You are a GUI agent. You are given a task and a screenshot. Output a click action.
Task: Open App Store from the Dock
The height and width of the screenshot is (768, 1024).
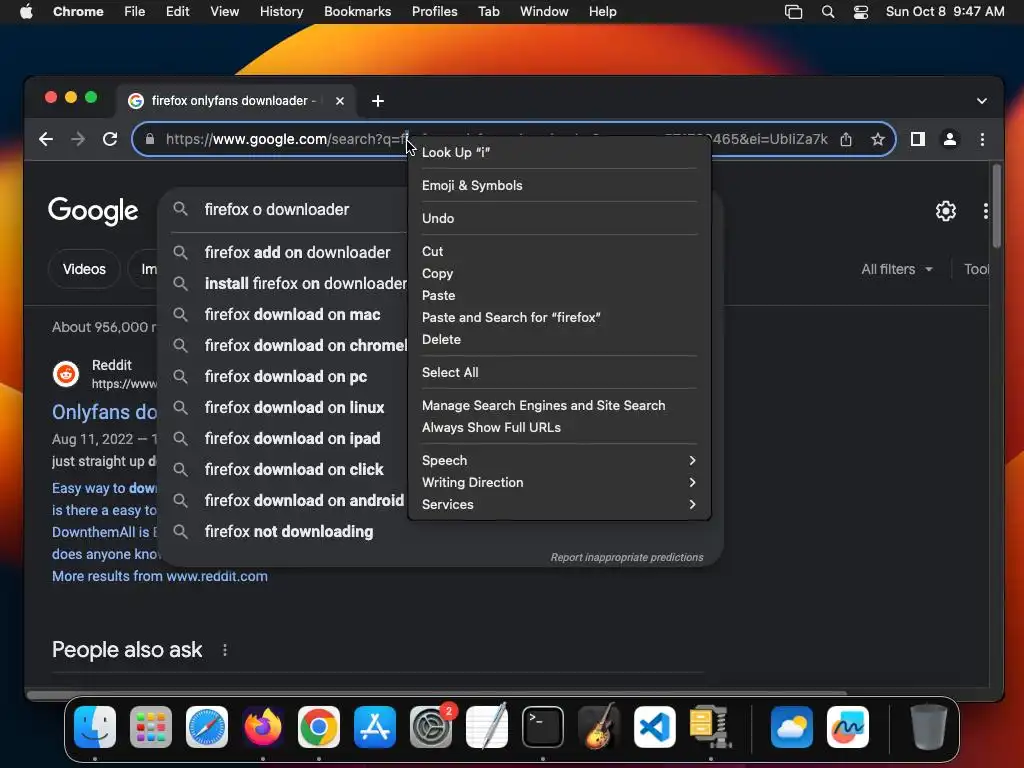click(x=375, y=727)
